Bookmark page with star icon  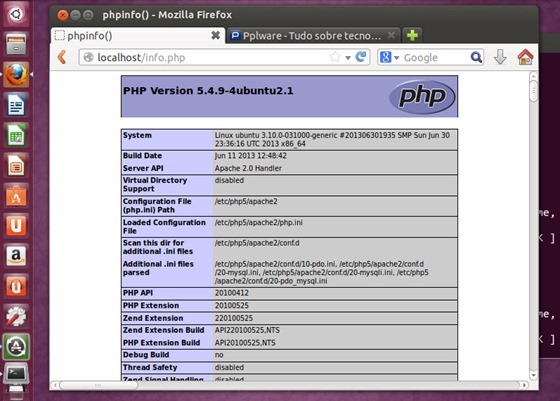pyautogui.click(x=335, y=57)
